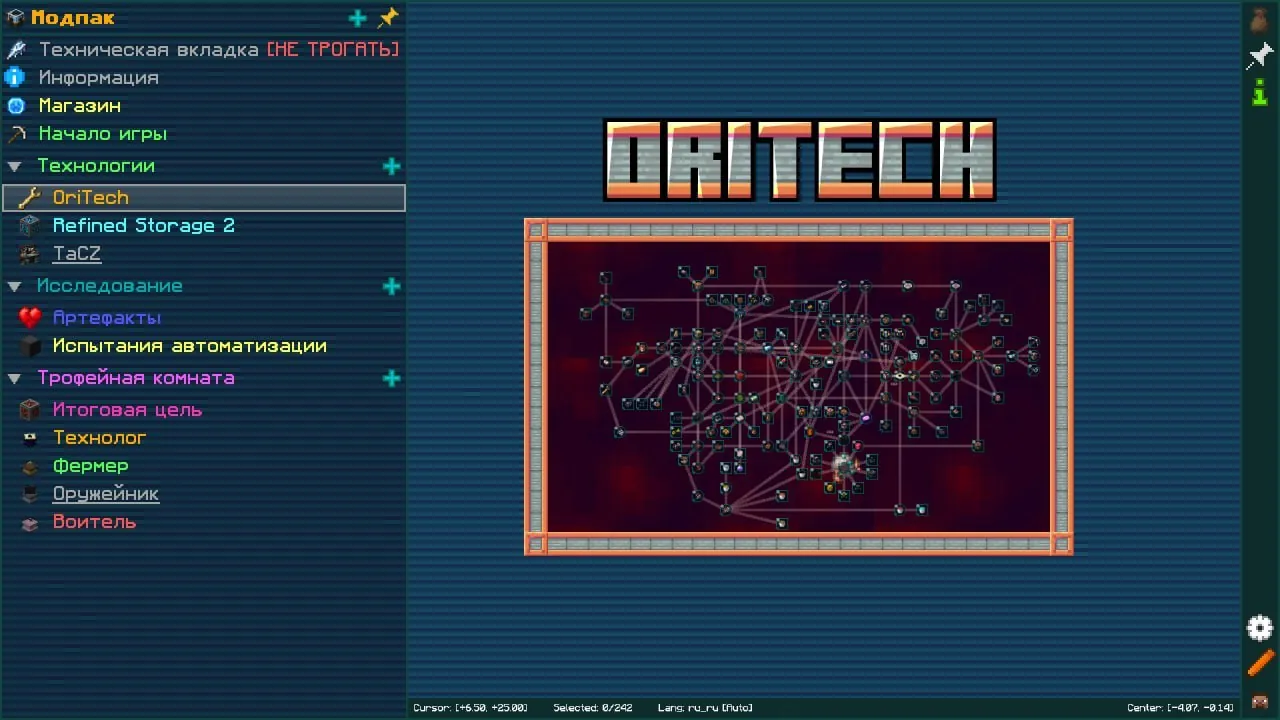Open the Итоговая цель chapter
Image resolution: width=1280 pixels, height=720 pixels.
point(203,410)
